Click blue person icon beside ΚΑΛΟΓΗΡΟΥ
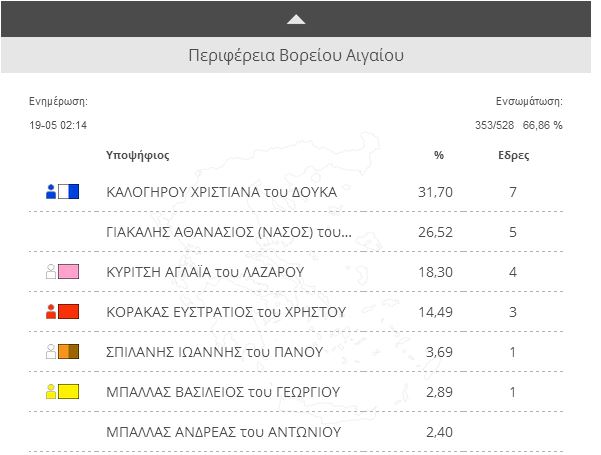 tap(51, 191)
